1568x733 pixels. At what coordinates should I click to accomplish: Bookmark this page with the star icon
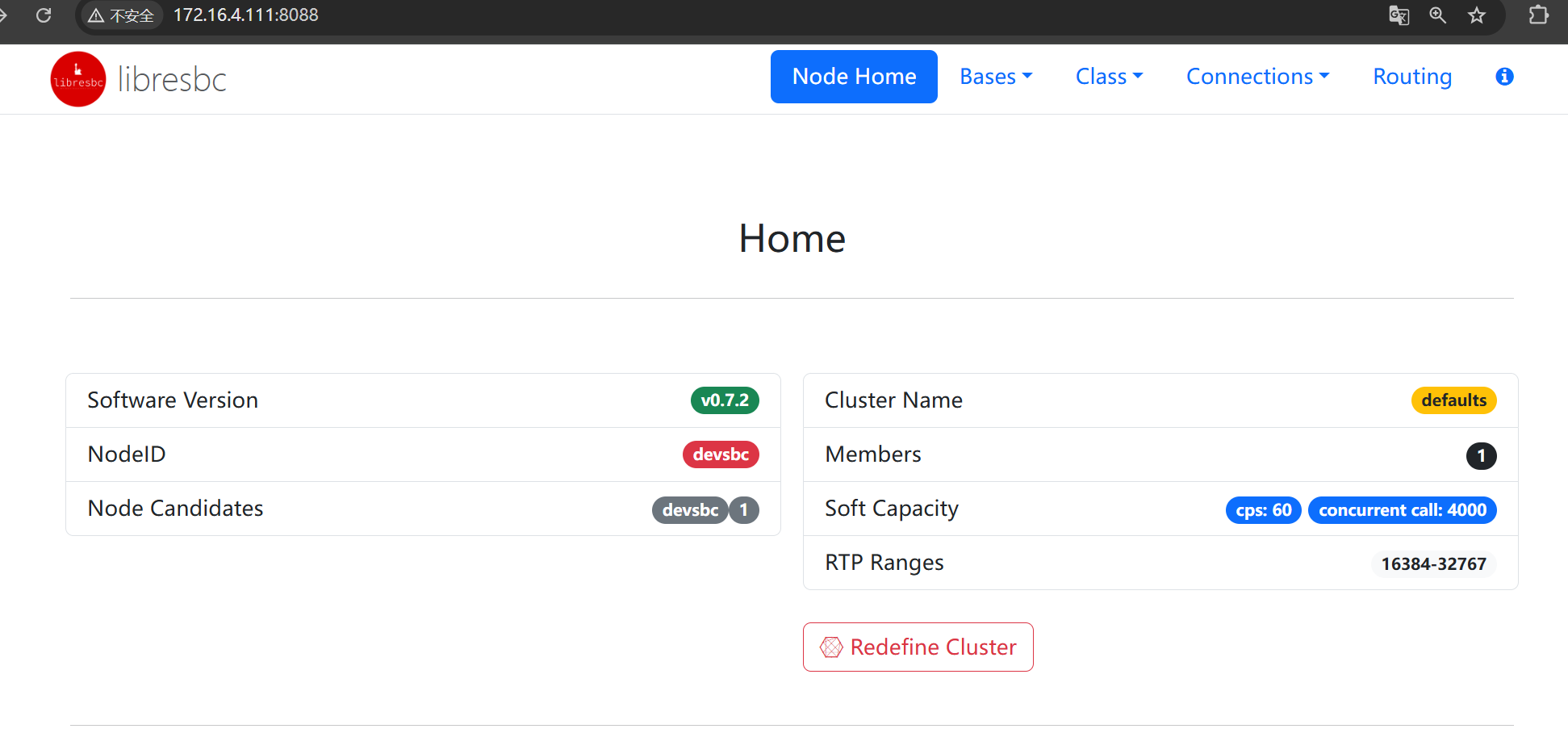coord(1476,15)
